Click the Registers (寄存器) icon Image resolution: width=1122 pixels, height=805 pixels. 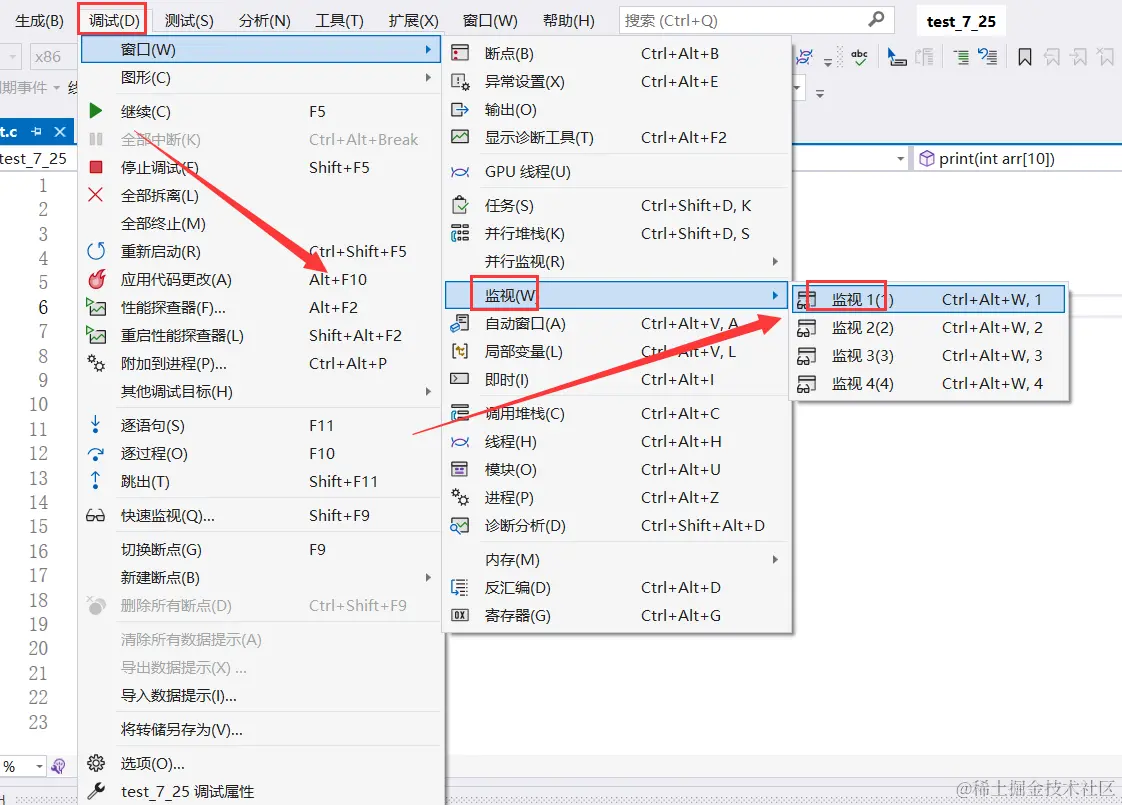(459, 615)
